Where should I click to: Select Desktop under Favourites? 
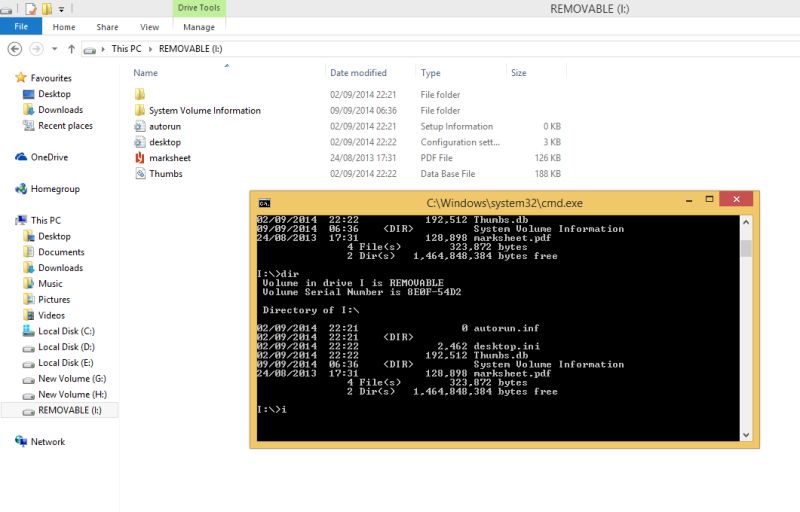[54, 94]
